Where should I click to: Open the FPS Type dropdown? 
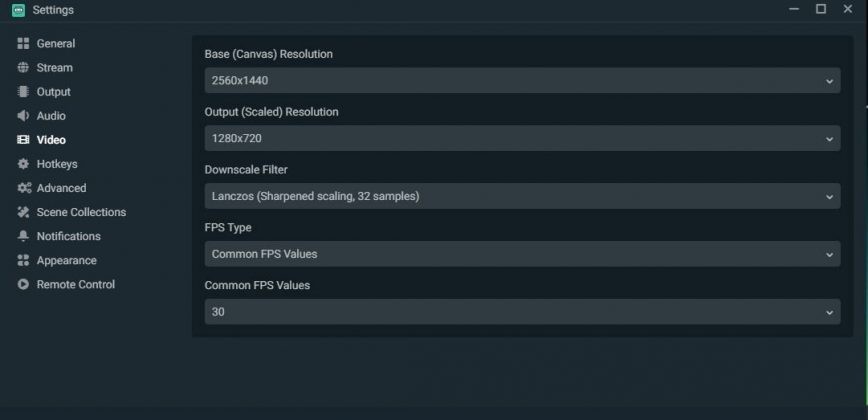[x=521, y=254]
